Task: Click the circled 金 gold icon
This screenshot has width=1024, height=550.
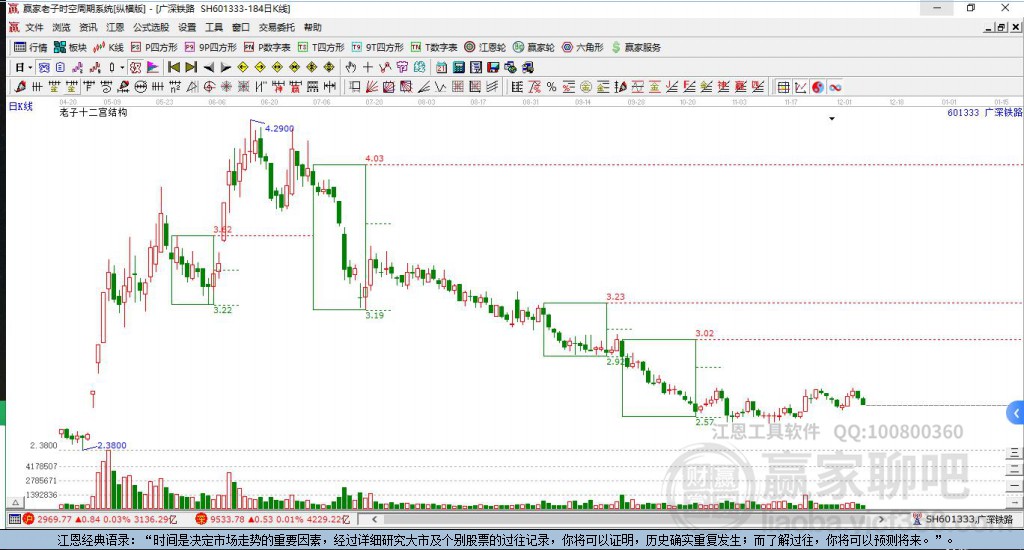Action: pos(586,87)
